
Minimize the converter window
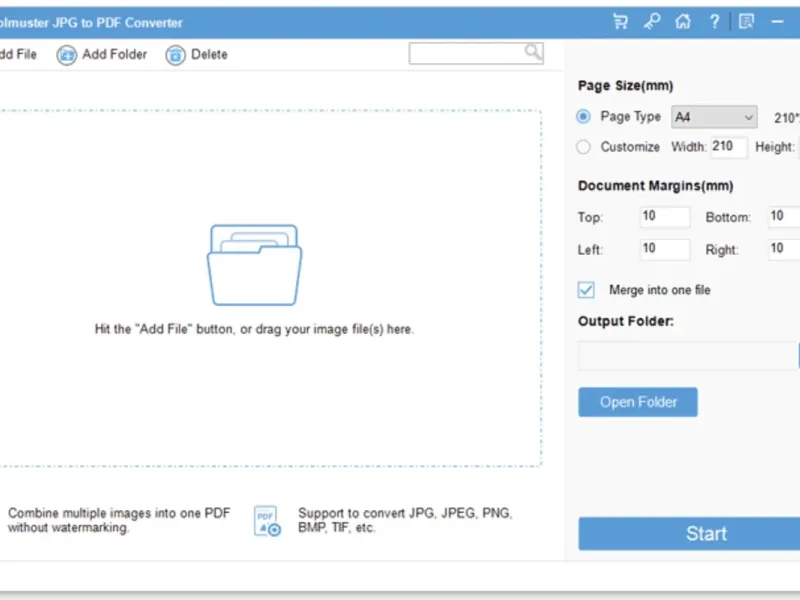(778, 21)
